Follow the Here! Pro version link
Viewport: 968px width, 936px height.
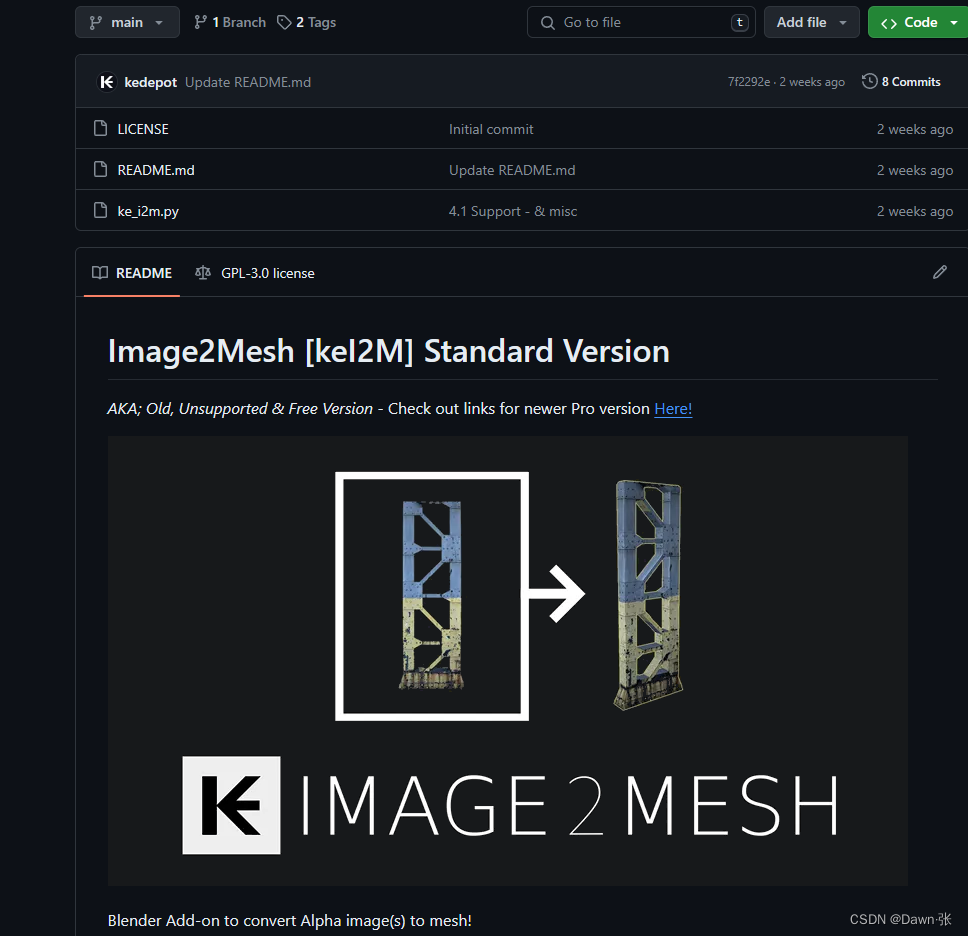(673, 409)
